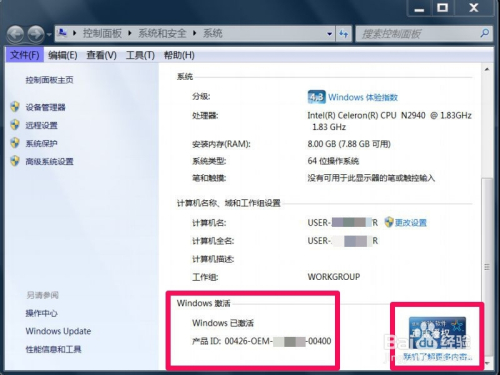This screenshot has width=500, height=375.
Task: Click the Back navigation arrow button
Action: 15,34
